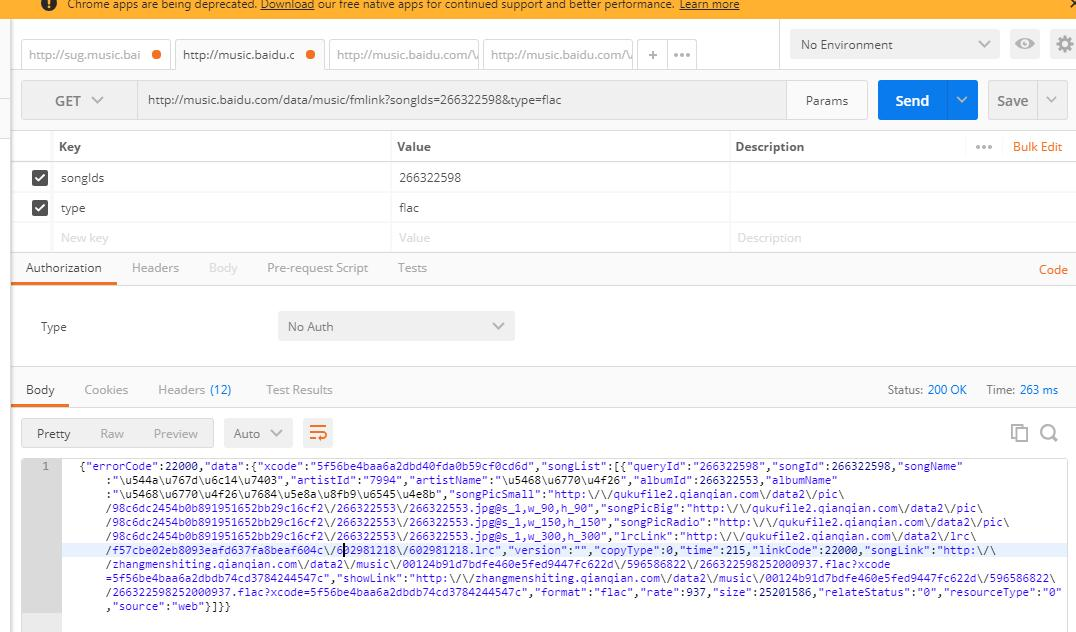This screenshot has height=632, width=1076.
Task: Expand the Save button dropdown arrow
Action: click(1051, 100)
